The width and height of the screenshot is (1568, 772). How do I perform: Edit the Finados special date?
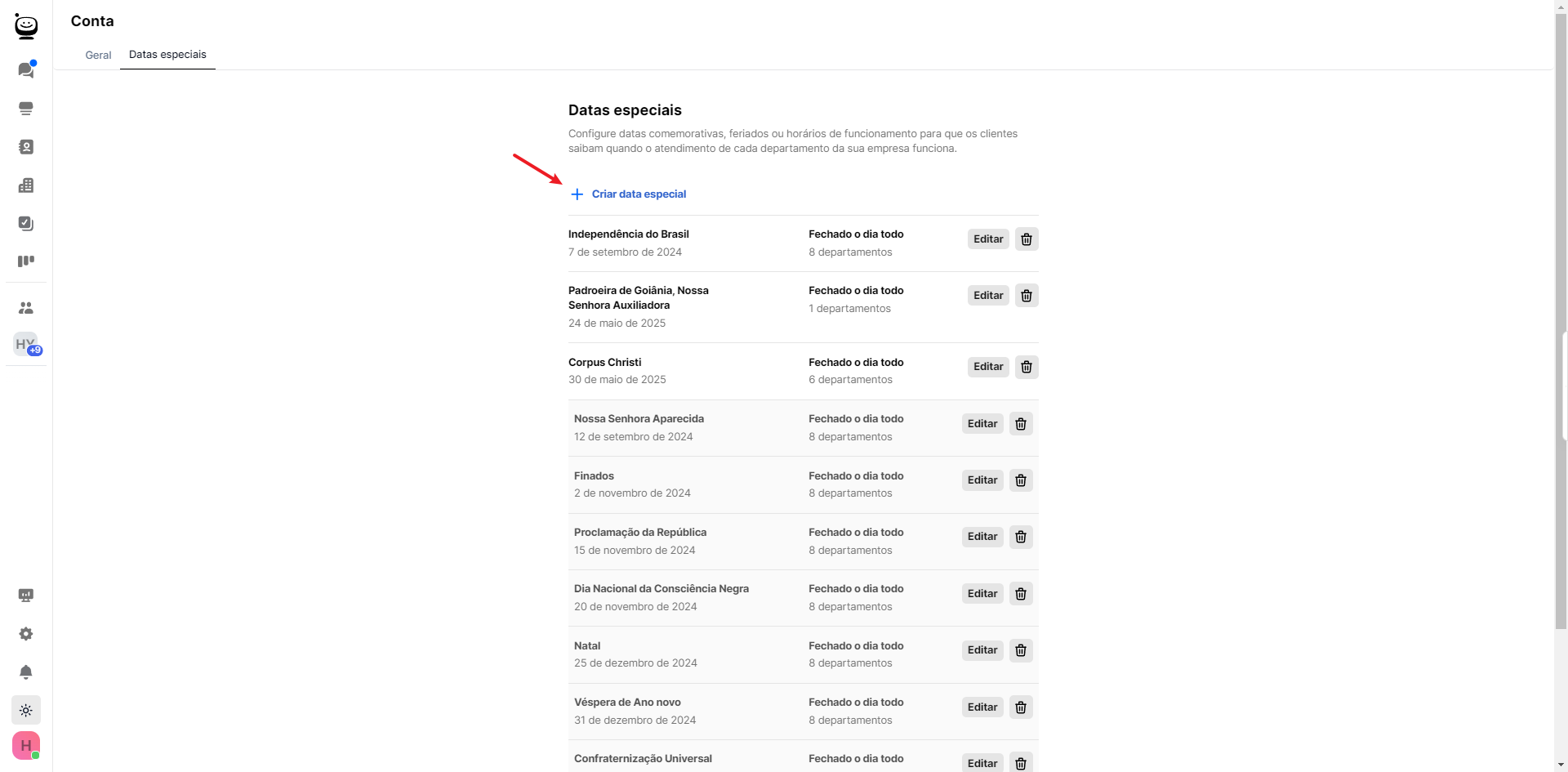click(x=982, y=480)
